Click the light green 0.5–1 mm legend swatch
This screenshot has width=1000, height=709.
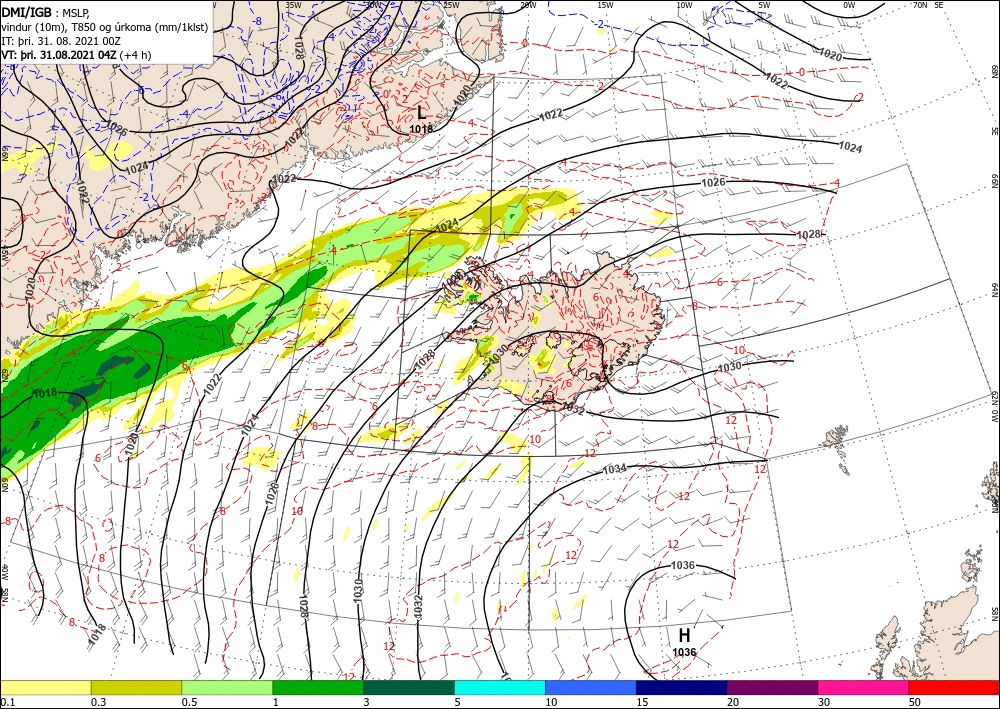click(x=227, y=687)
